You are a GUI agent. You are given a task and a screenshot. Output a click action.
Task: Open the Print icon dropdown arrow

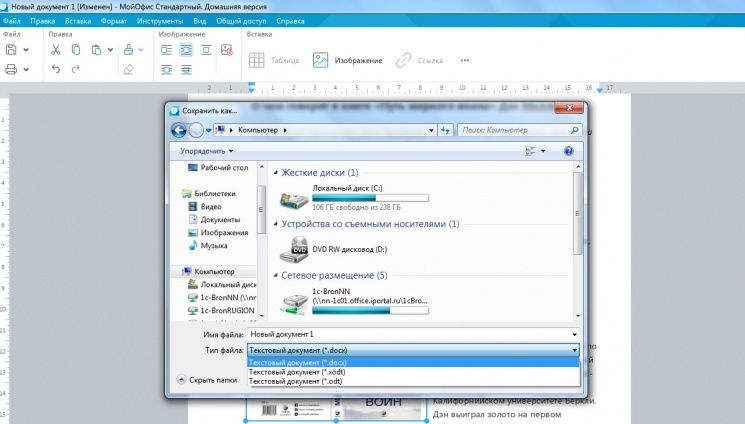[x=26, y=69]
